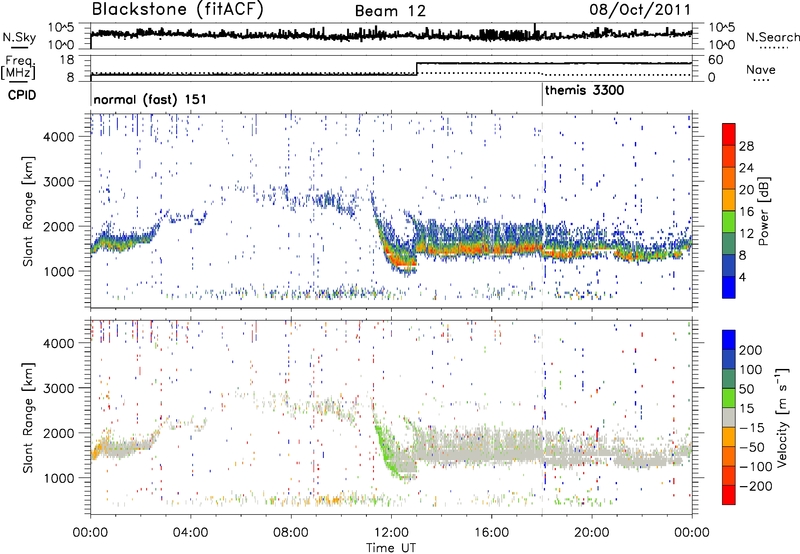Click the '12:00' time tick label
The width and height of the screenshot is (800, 554).
(x=391, y=533)
